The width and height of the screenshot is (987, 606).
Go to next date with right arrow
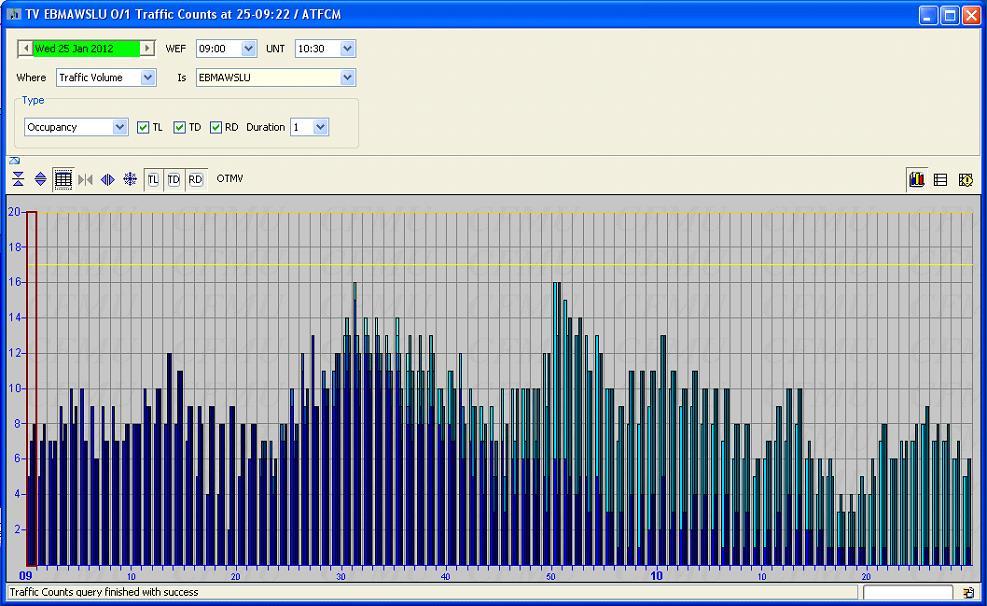tap(147, 48)
